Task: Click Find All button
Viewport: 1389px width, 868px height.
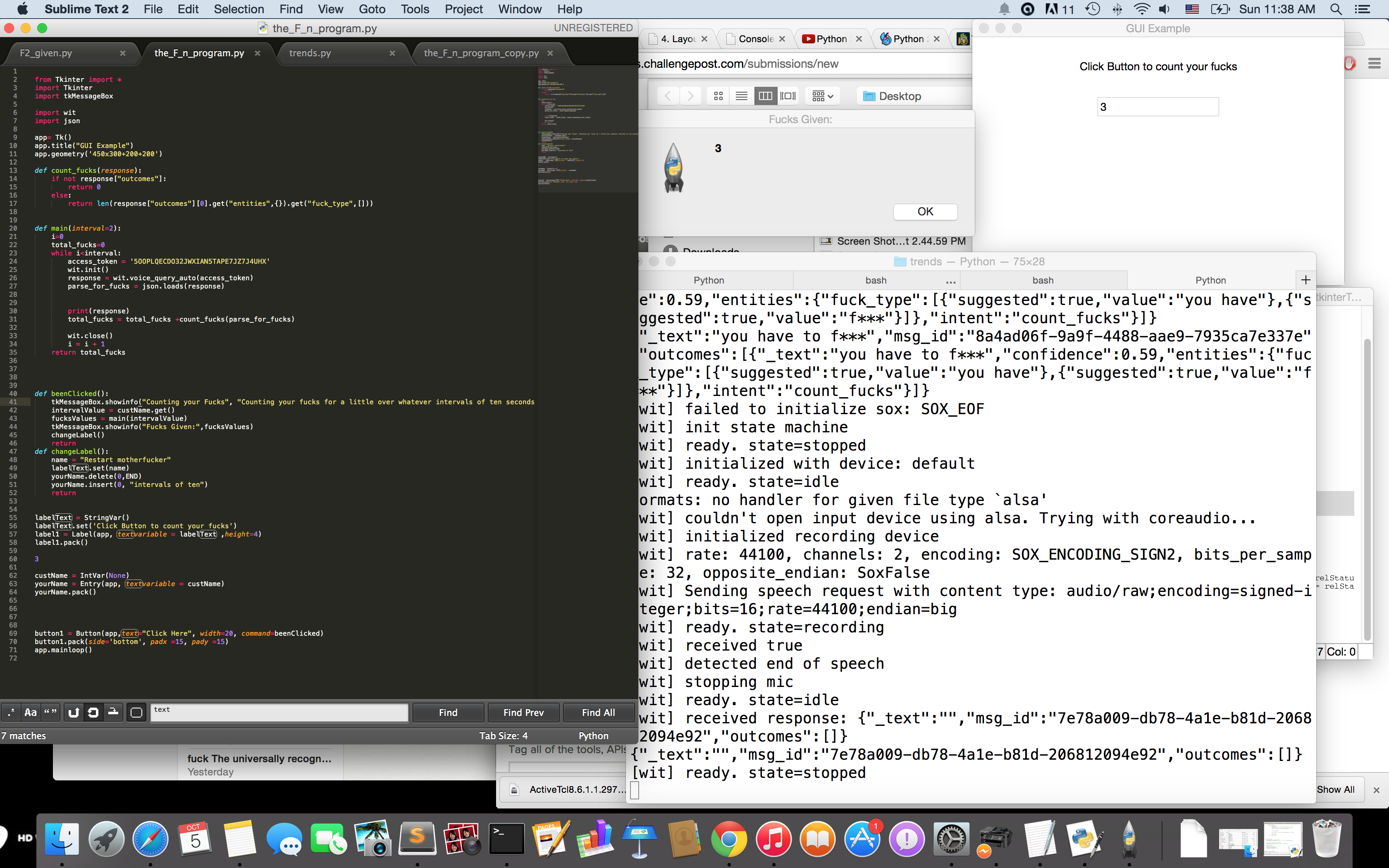Action: point(598,713)
